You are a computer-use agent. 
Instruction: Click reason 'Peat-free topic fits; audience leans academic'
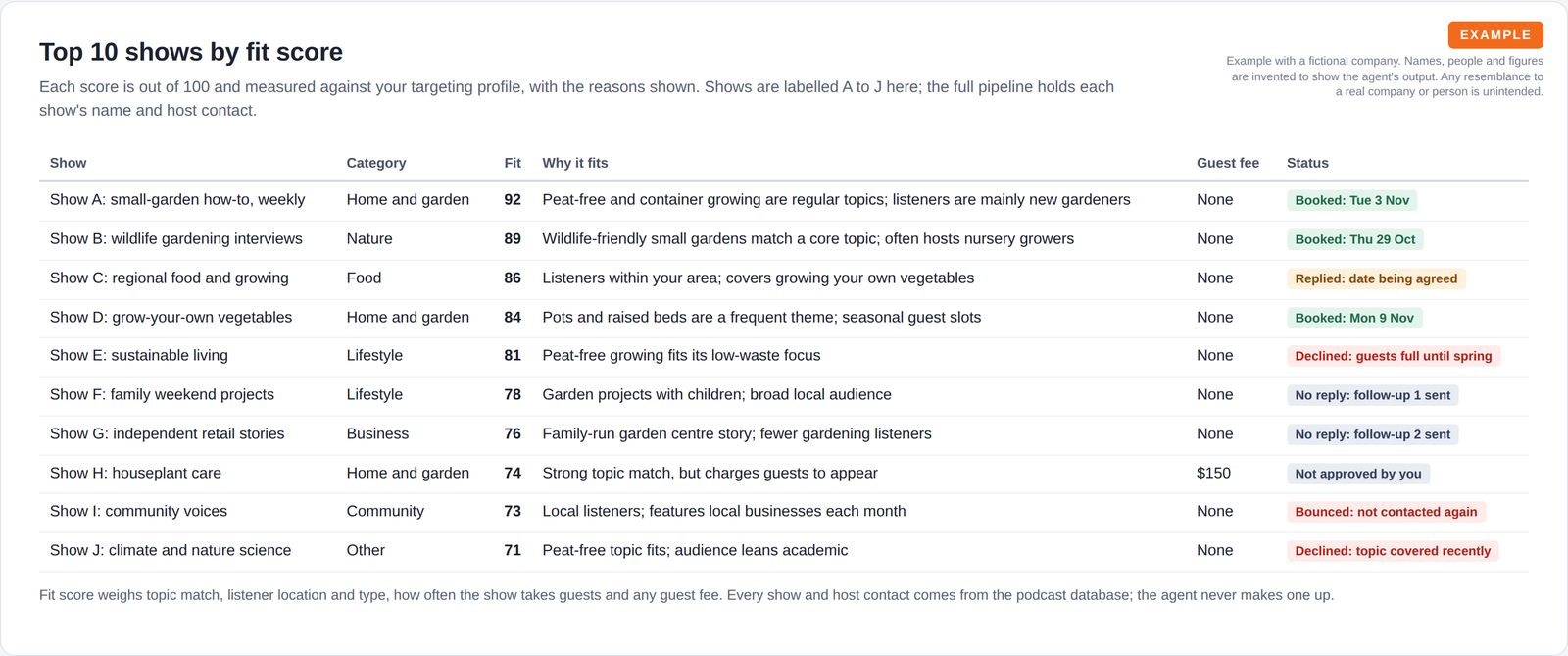(x=695, y=551)
